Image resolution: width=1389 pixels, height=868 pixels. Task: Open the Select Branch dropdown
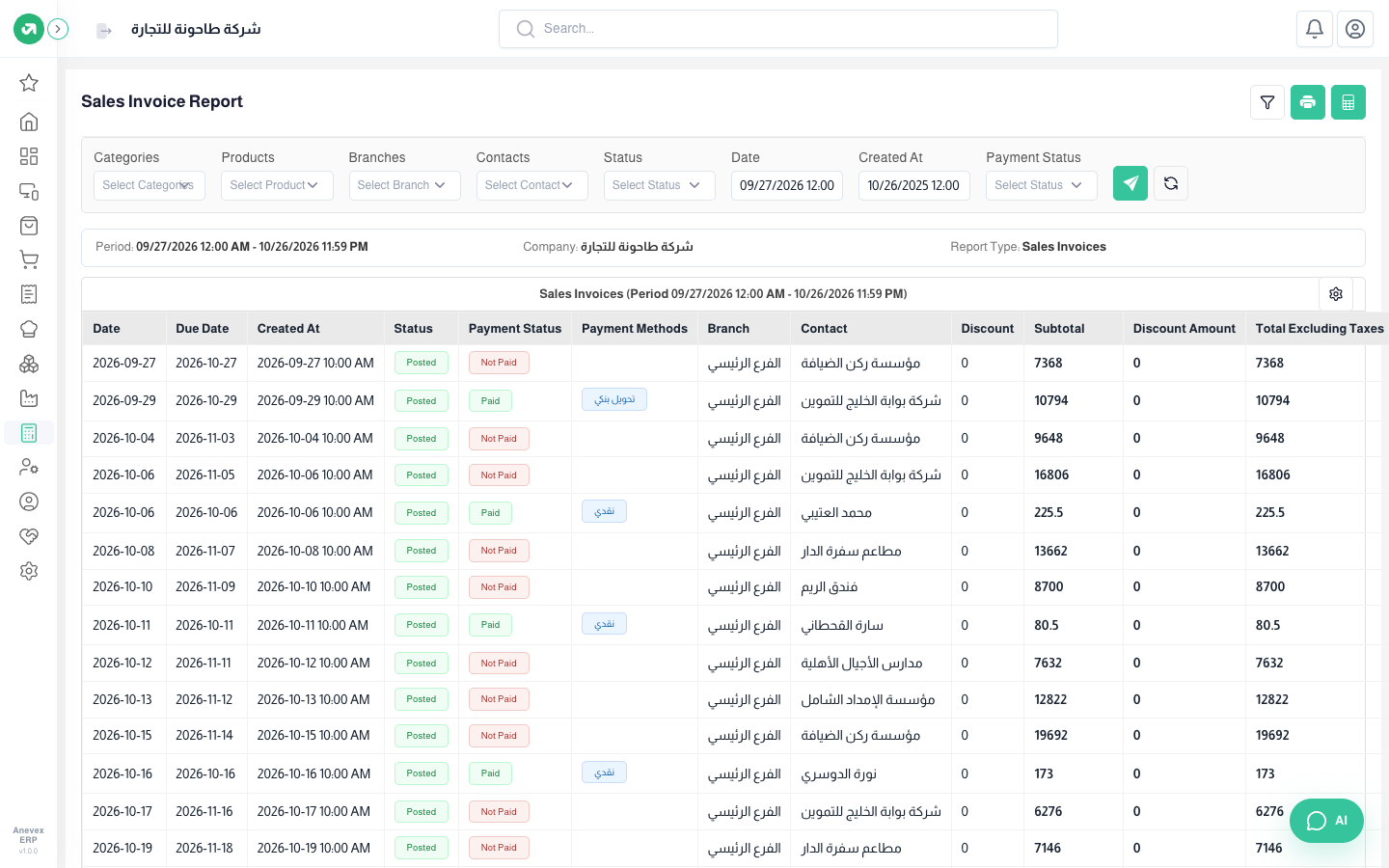[404, 185]
